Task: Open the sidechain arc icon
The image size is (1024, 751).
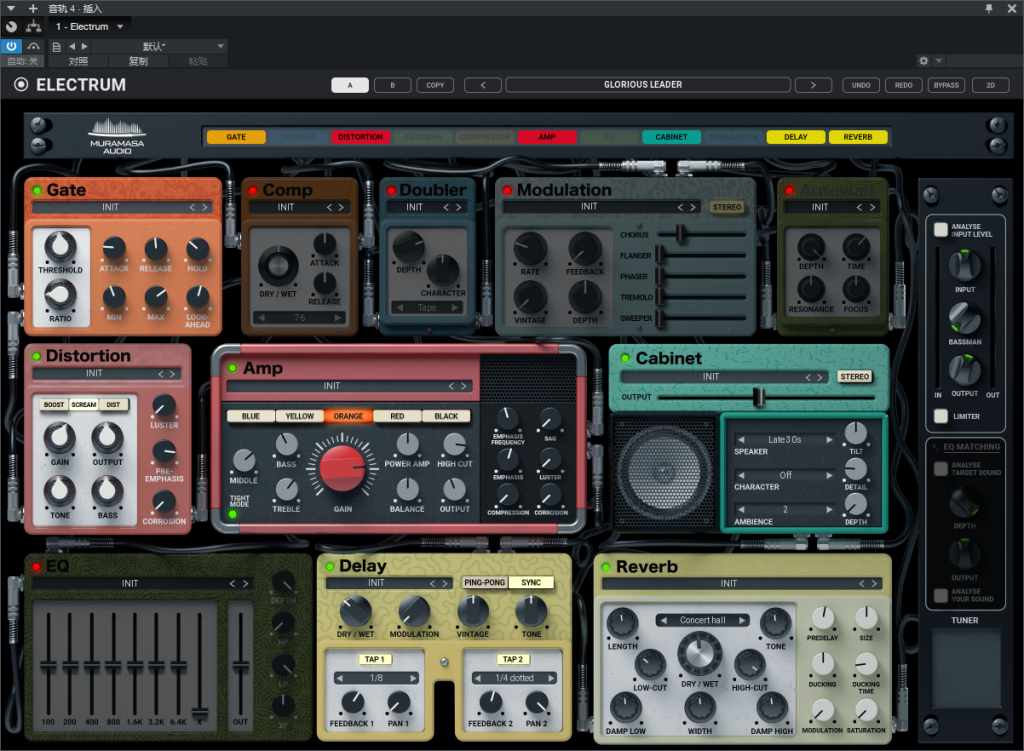Action: 33,46
